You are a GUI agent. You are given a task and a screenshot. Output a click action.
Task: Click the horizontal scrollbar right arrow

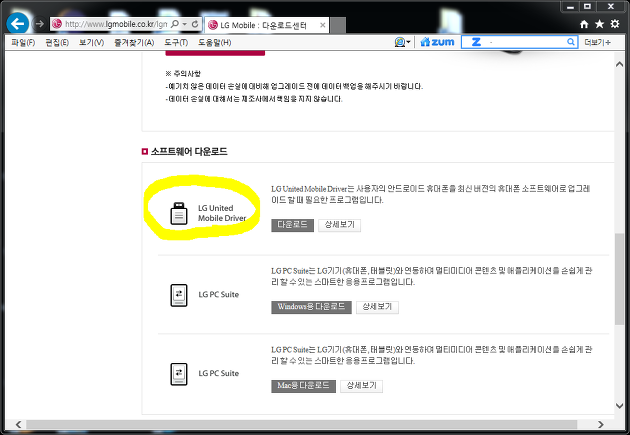pos(601,424)
